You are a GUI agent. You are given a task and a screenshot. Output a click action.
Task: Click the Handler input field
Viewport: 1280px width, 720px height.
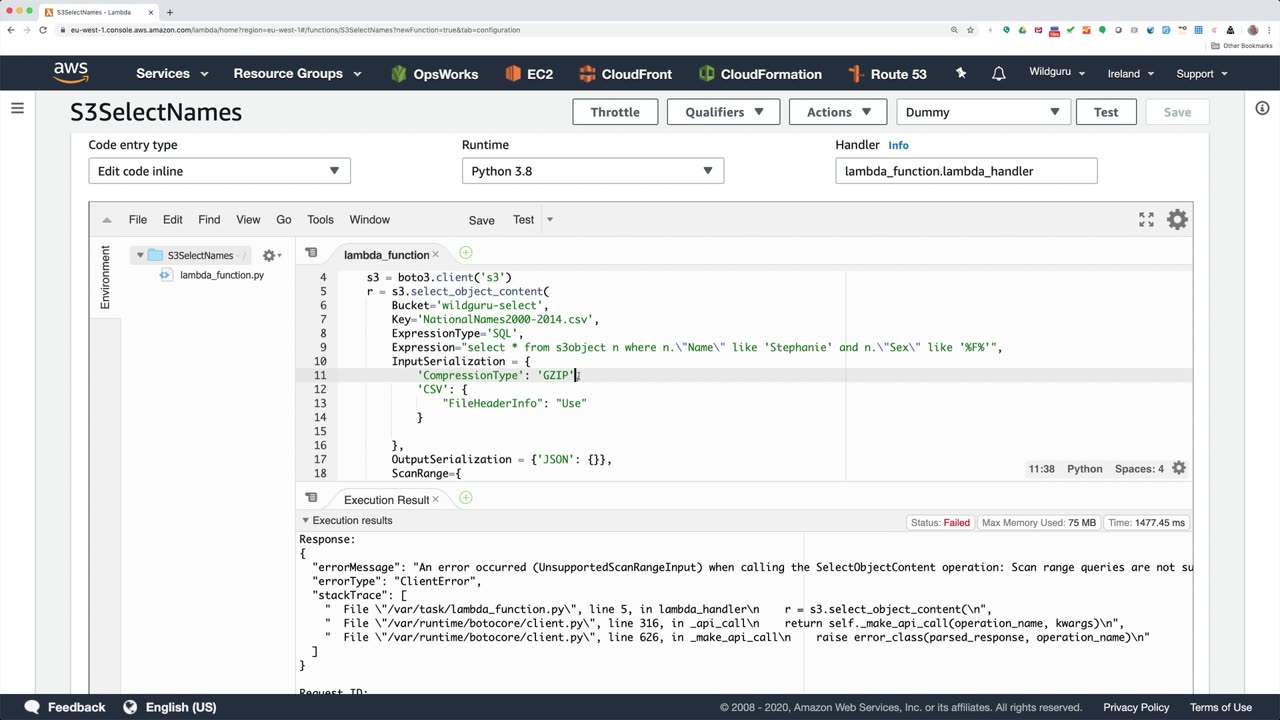tap(965, 171)
